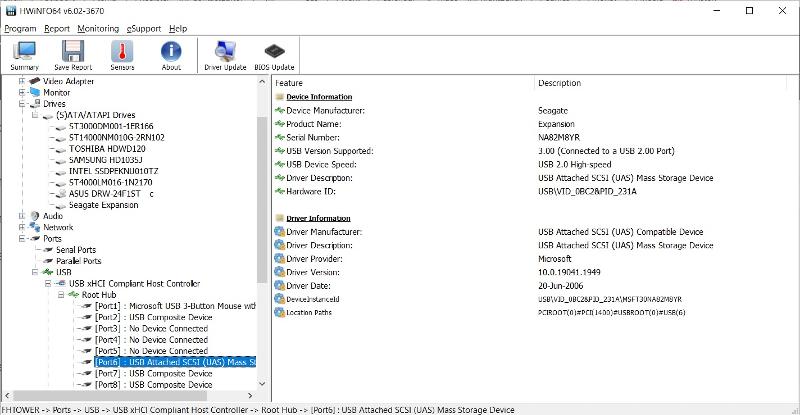Select INTEL SSDPEKNU010TZ drive in tree

pyautogui.click(x=113, y=171)
